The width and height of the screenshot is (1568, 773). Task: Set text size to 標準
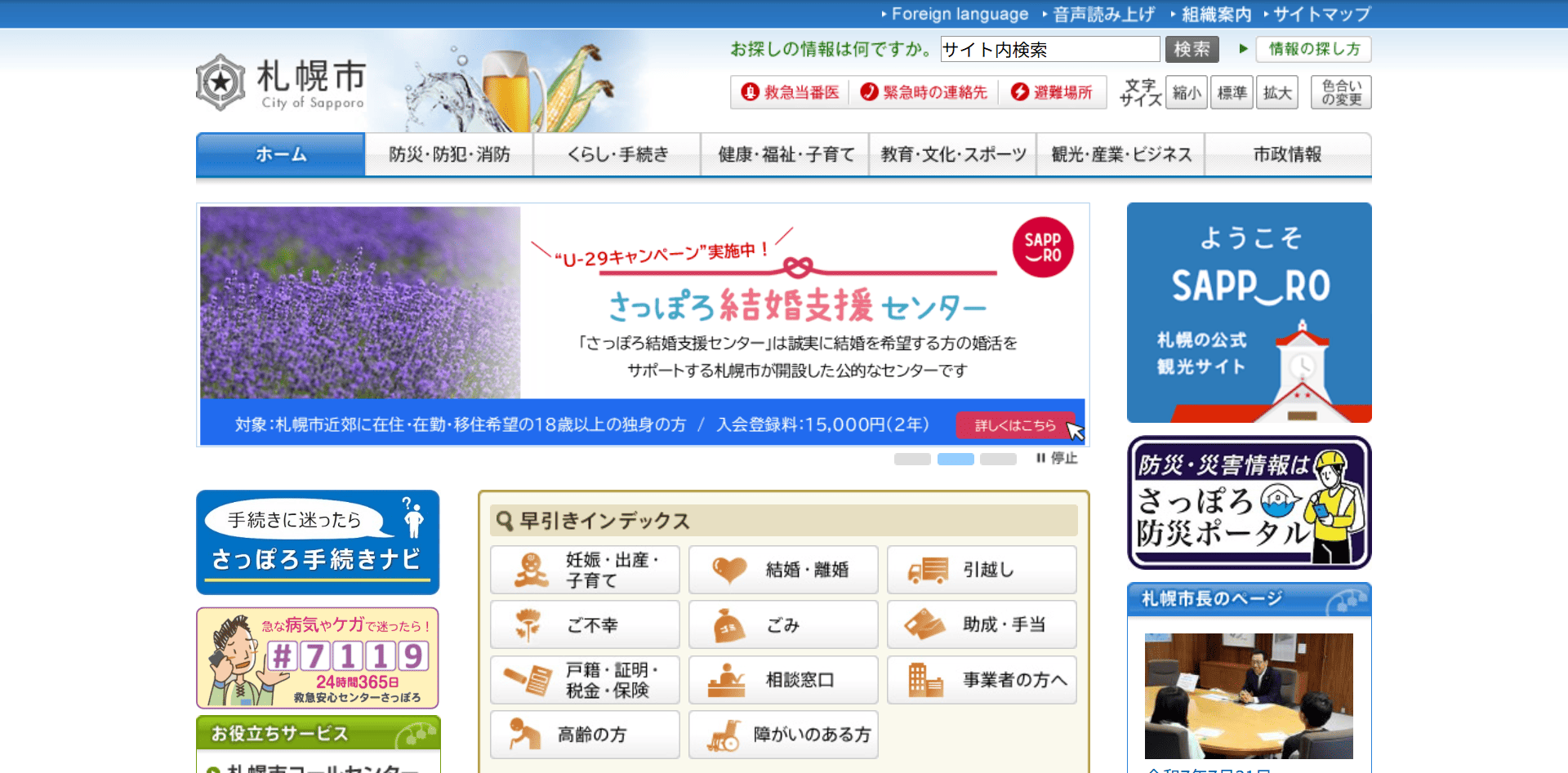coord(1232,93)
